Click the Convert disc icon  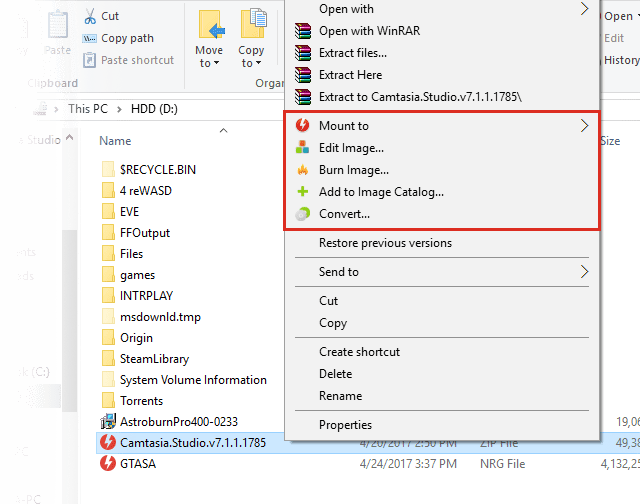(x=302, y=214)
